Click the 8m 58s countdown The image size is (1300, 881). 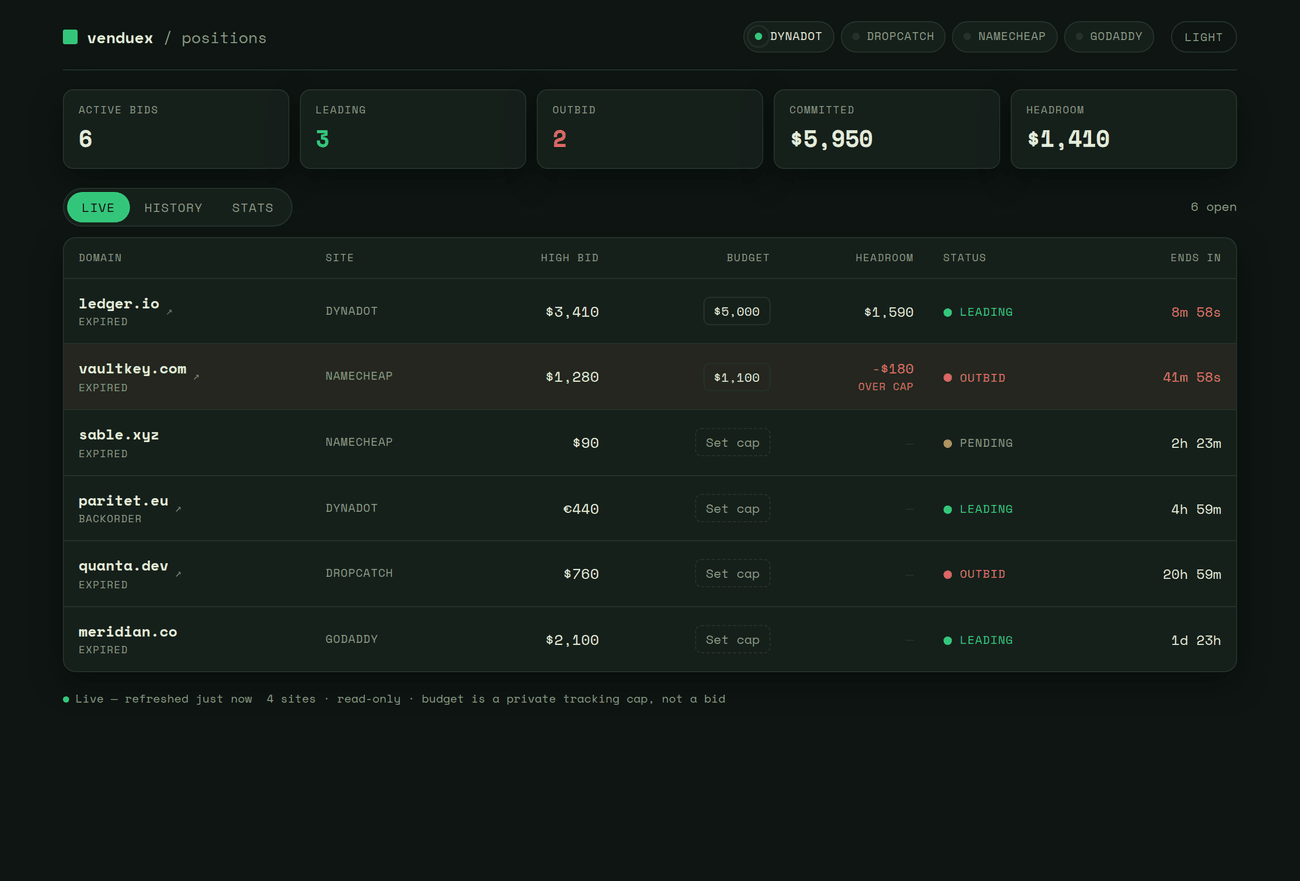click(1196, 312)
